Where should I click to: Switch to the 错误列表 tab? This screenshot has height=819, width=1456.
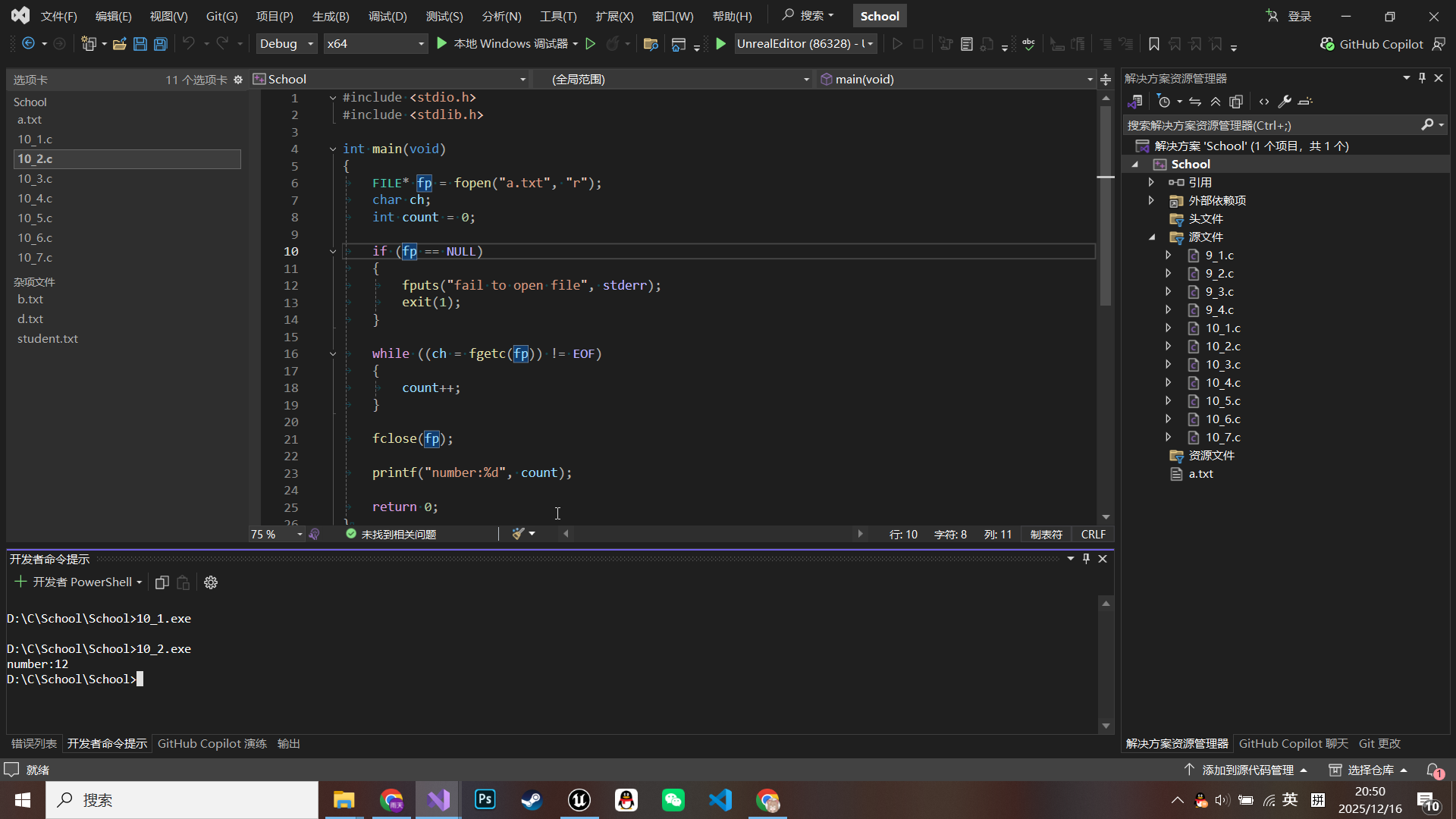[x=33, y=744]
